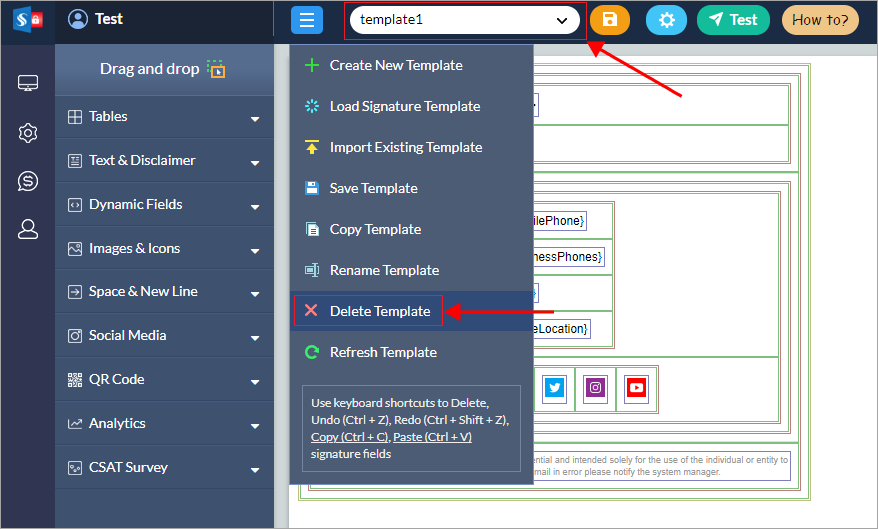Image resolution: width=878 pixels, height=529 pixels.
Task: Click the Twitter icon in signature
Action: pos(554,387)
